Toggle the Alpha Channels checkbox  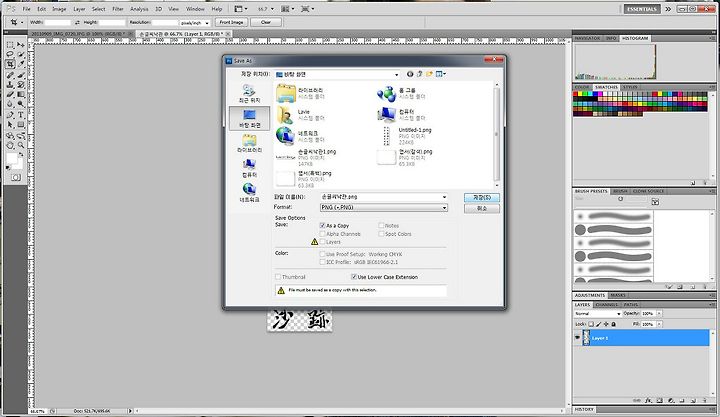pos(322,234)
